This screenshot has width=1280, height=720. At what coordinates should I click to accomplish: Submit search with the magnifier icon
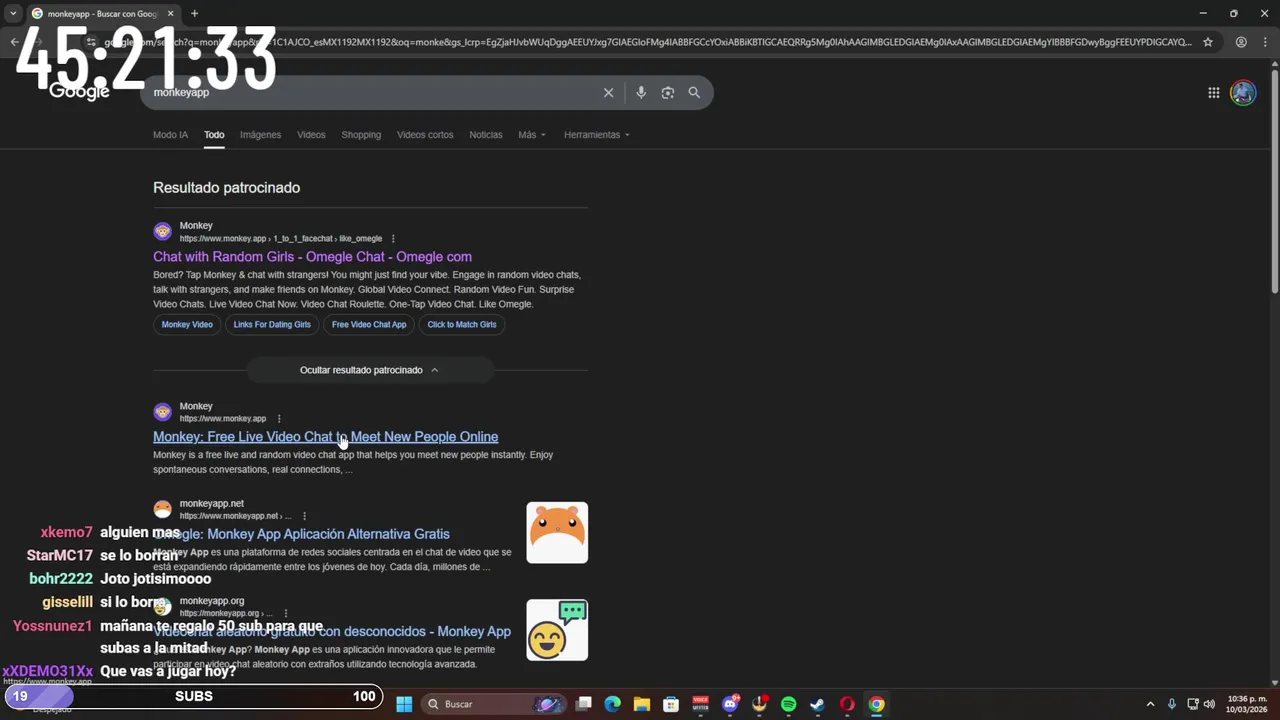tap(694, 92)
